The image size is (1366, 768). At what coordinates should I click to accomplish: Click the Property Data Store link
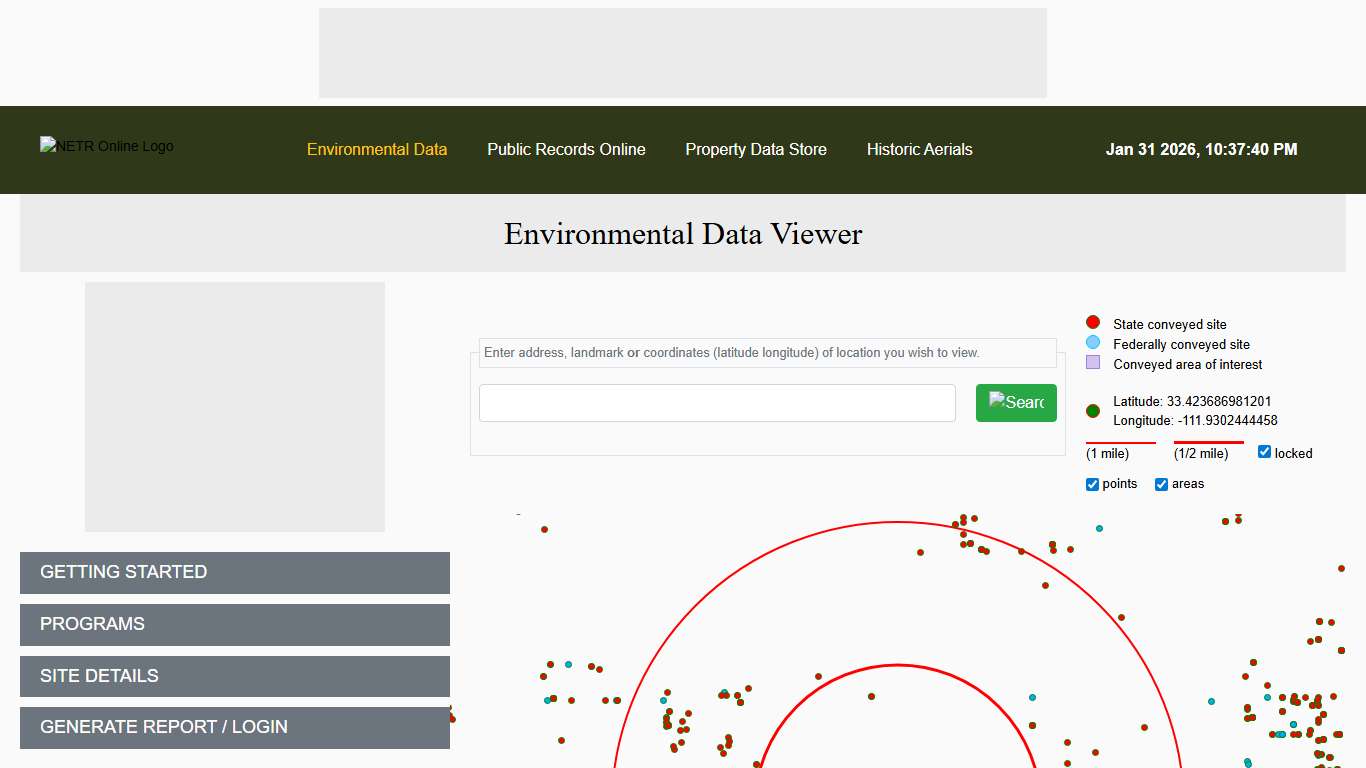point(756,149)
